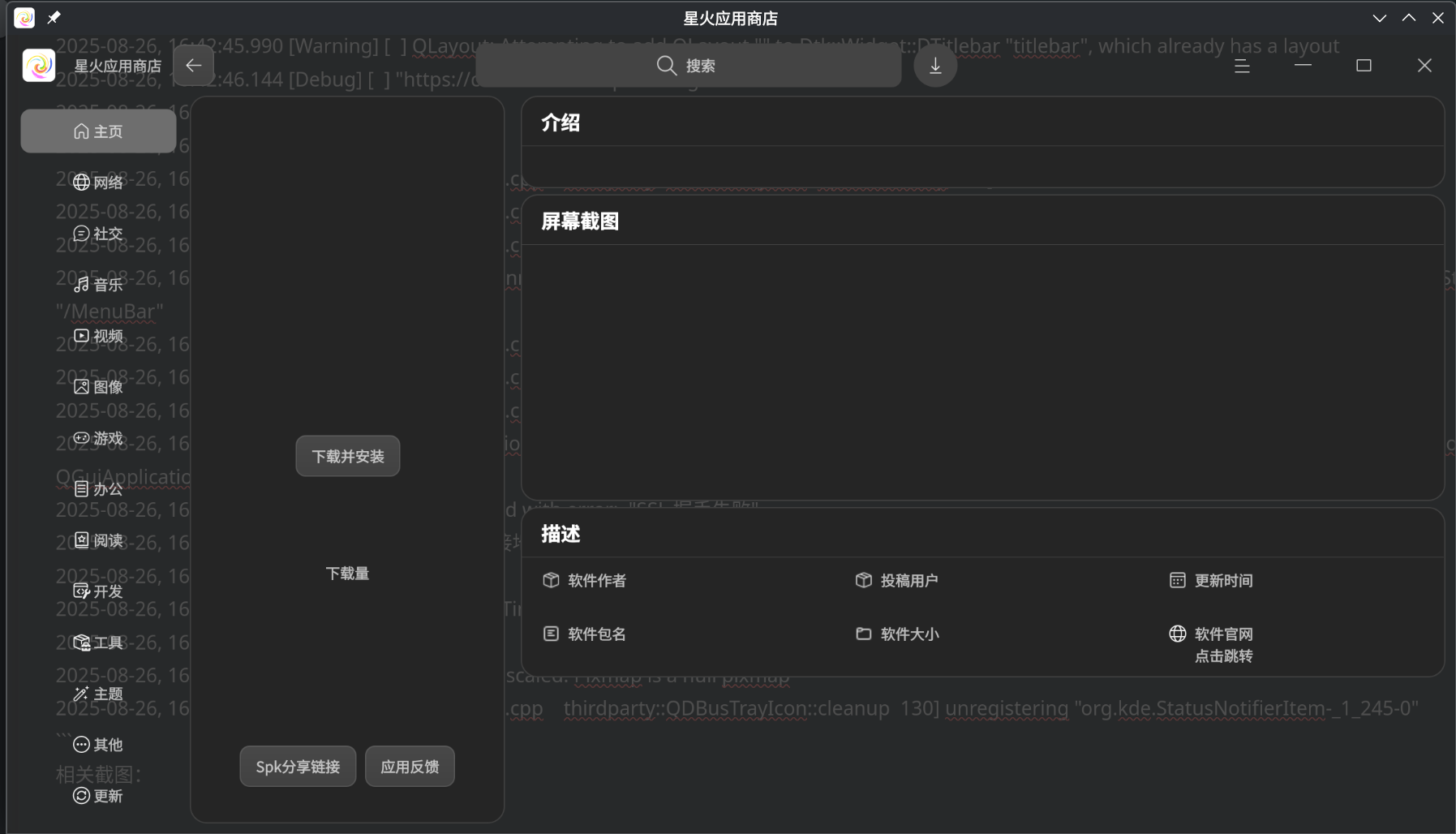Click 点击跳转 official site link
The image size is (1456, 834).
click(x=1223, y=656)
